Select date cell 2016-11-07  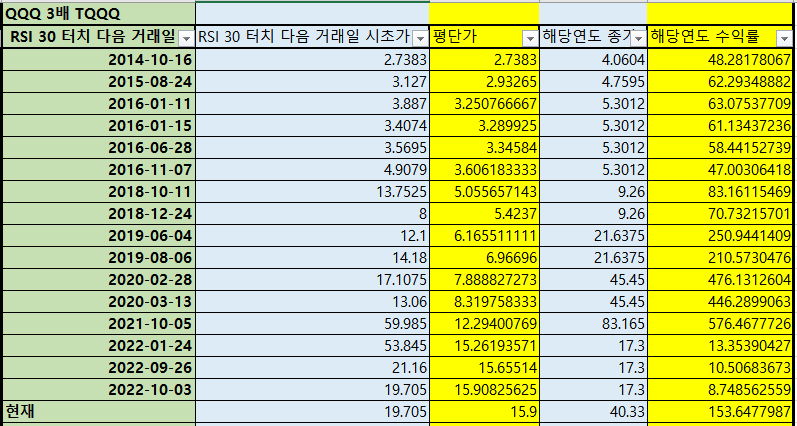99,169
